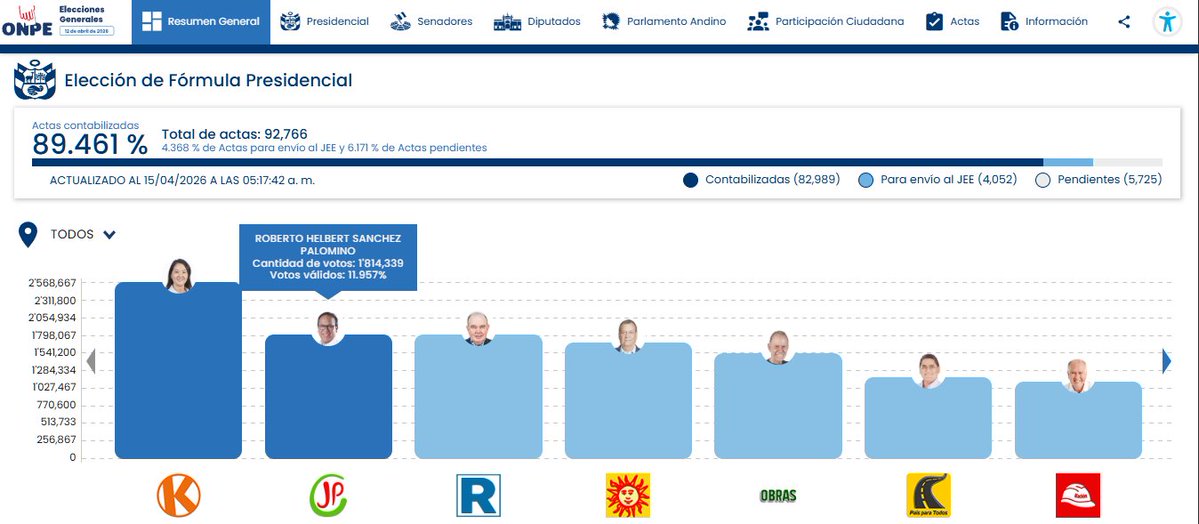The width and height of the screenshot is (1199, 524).
Task: Click the Diputados building icon
Action: coord(507,22)
